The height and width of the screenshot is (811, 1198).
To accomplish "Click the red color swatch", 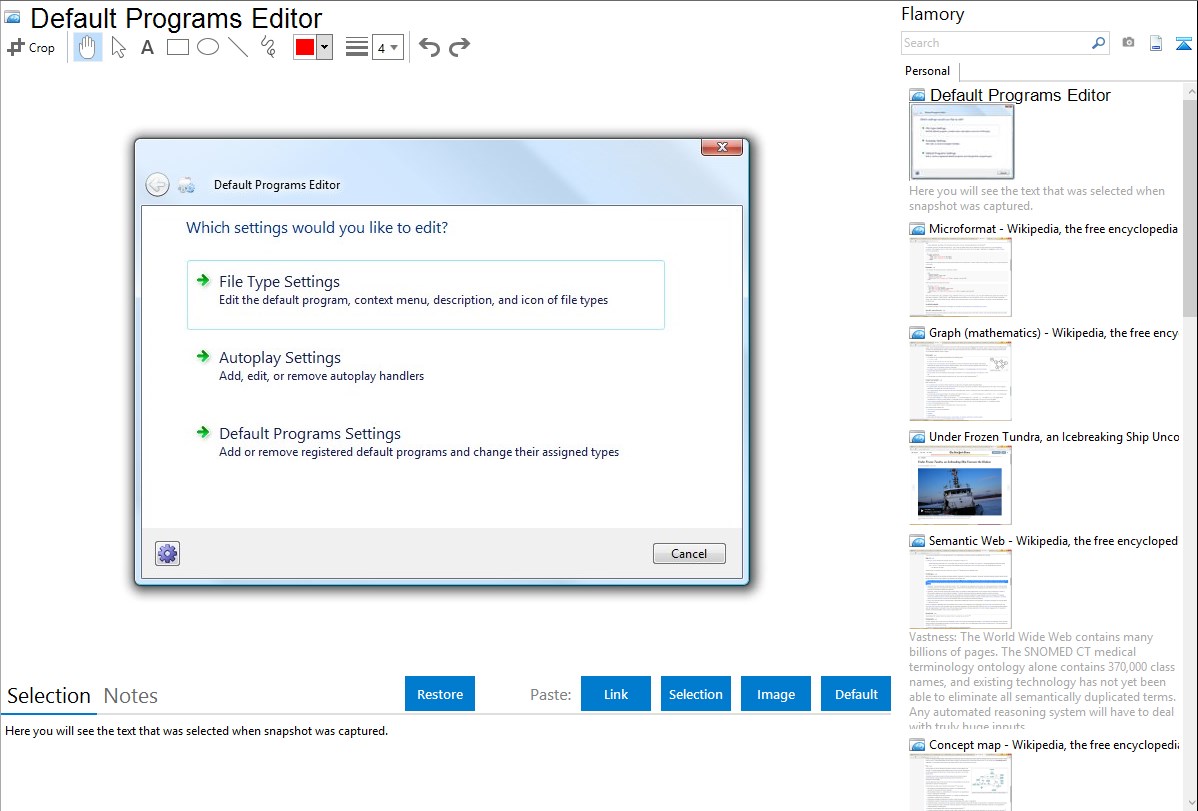I will point(305,47).
